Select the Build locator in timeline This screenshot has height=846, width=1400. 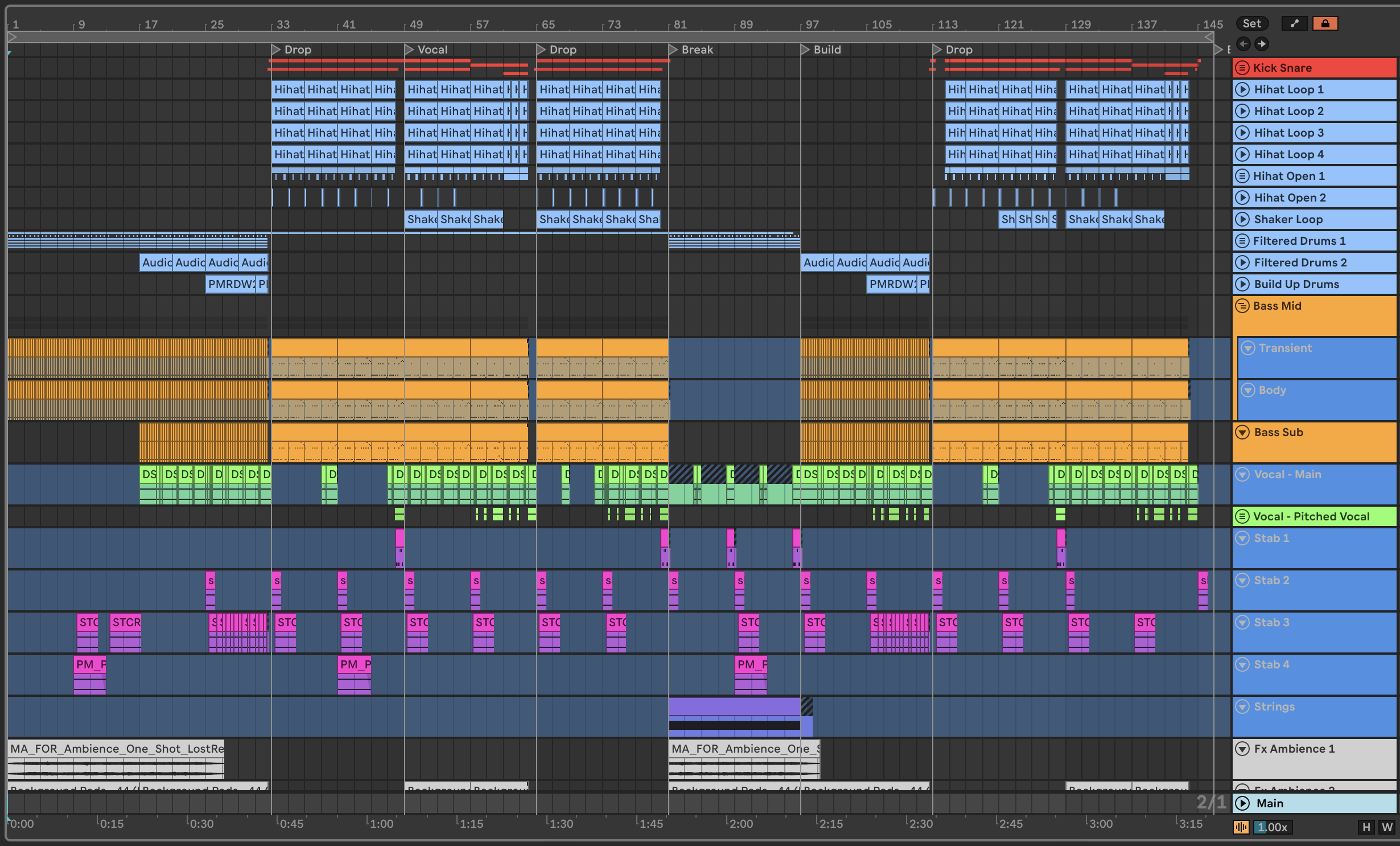(805, 50)
